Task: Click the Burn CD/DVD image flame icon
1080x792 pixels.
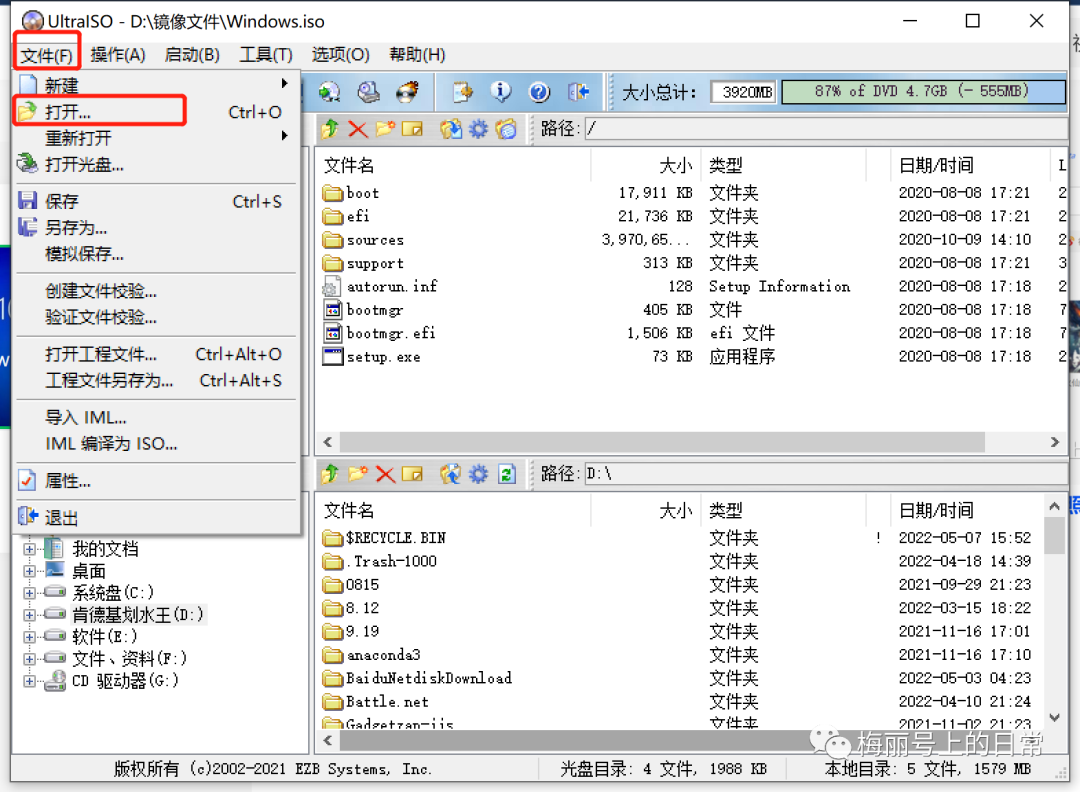Action: 408,92
